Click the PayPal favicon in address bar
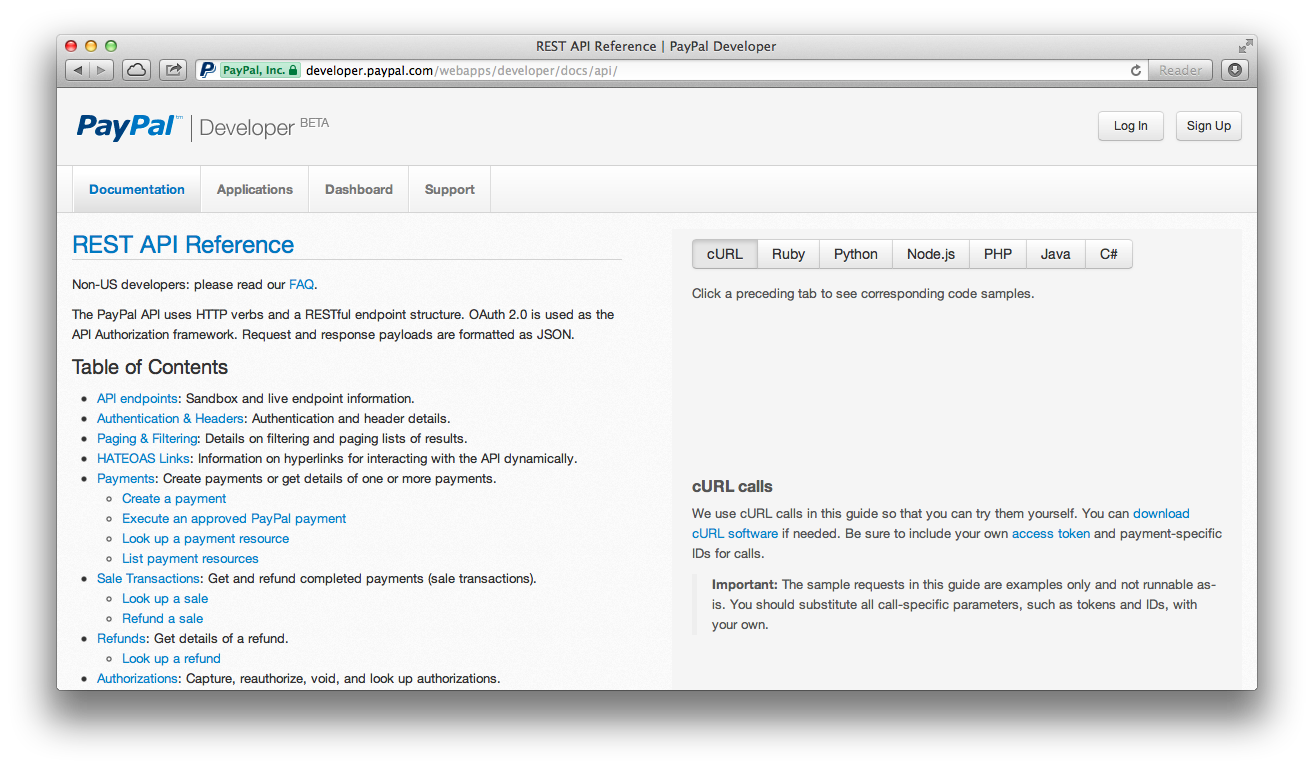The image size is (1314, 769). click(x=207, y=70)
